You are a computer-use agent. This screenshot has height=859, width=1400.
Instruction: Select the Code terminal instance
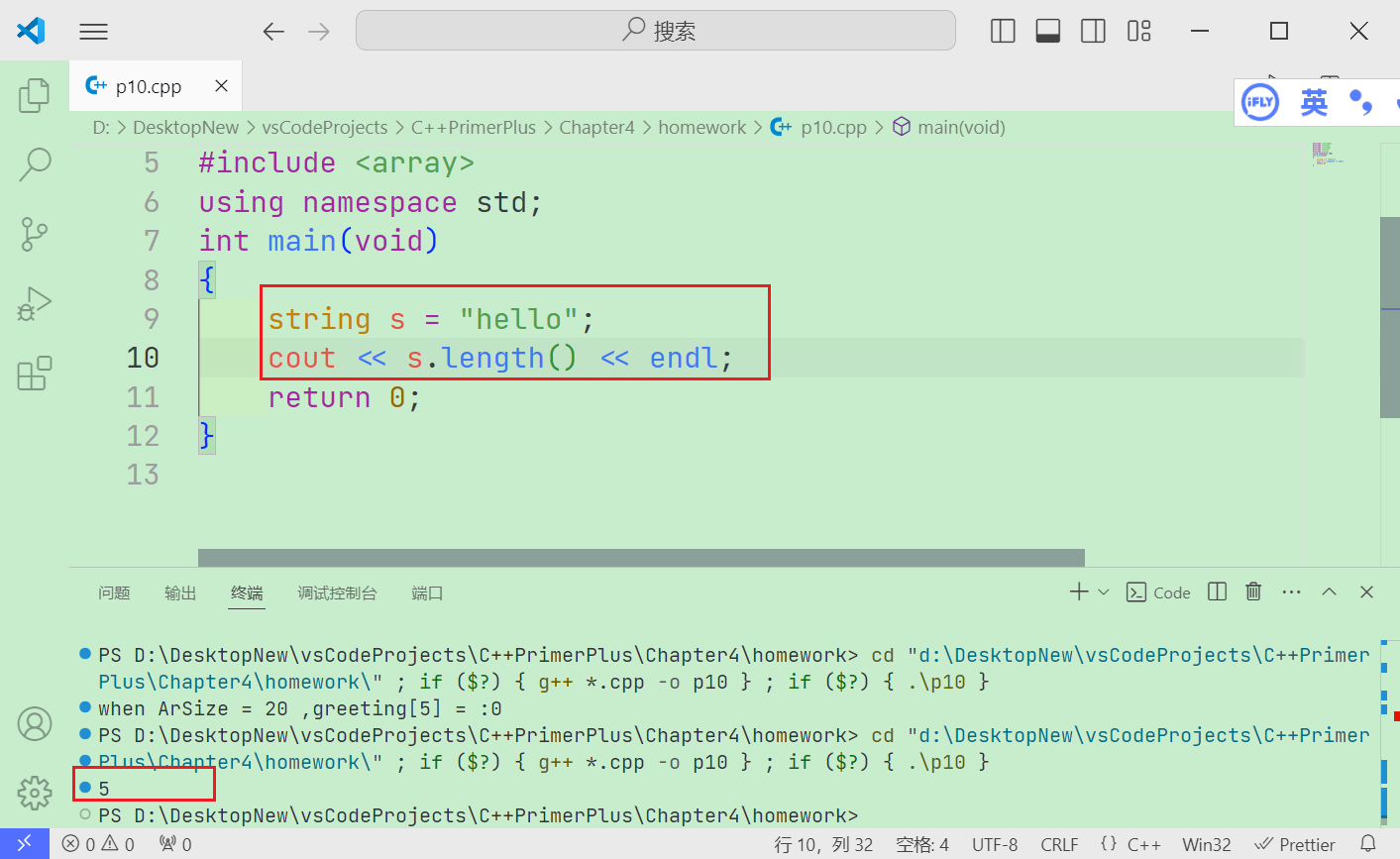point(1158,592)
